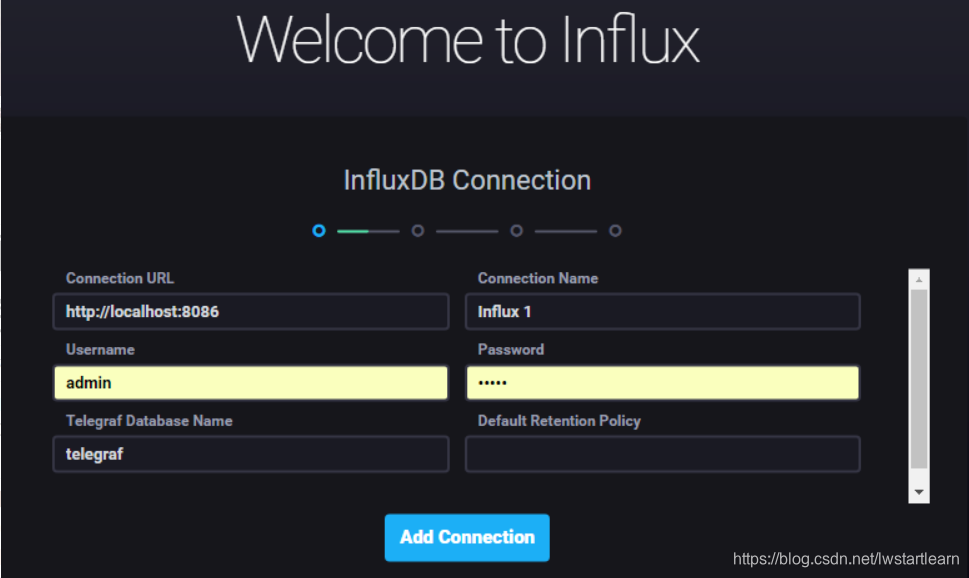Image resolution: width=969 pixels, height=578 pixels.
Task: Select the first wizard step indicator
Action: point(319,231)
